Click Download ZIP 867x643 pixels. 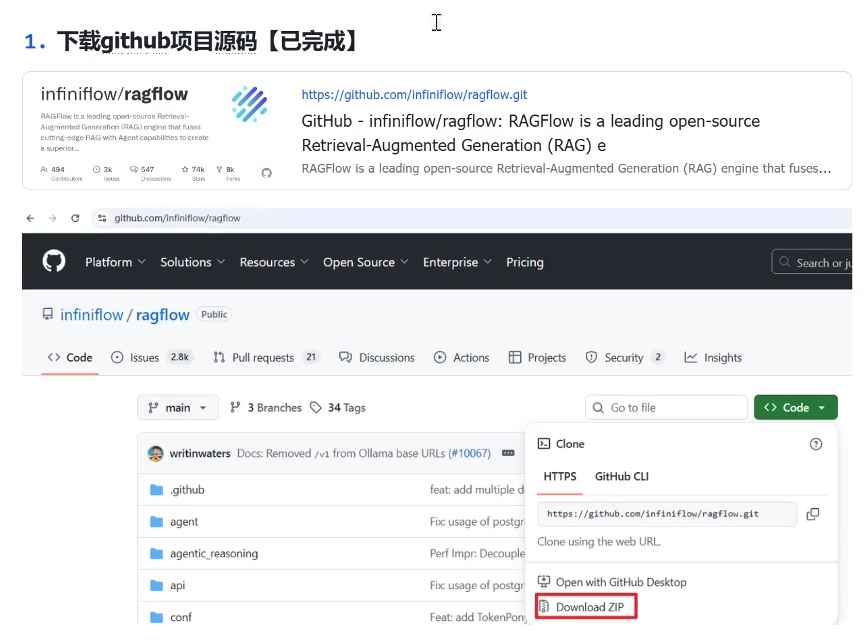tap(586, 607)
